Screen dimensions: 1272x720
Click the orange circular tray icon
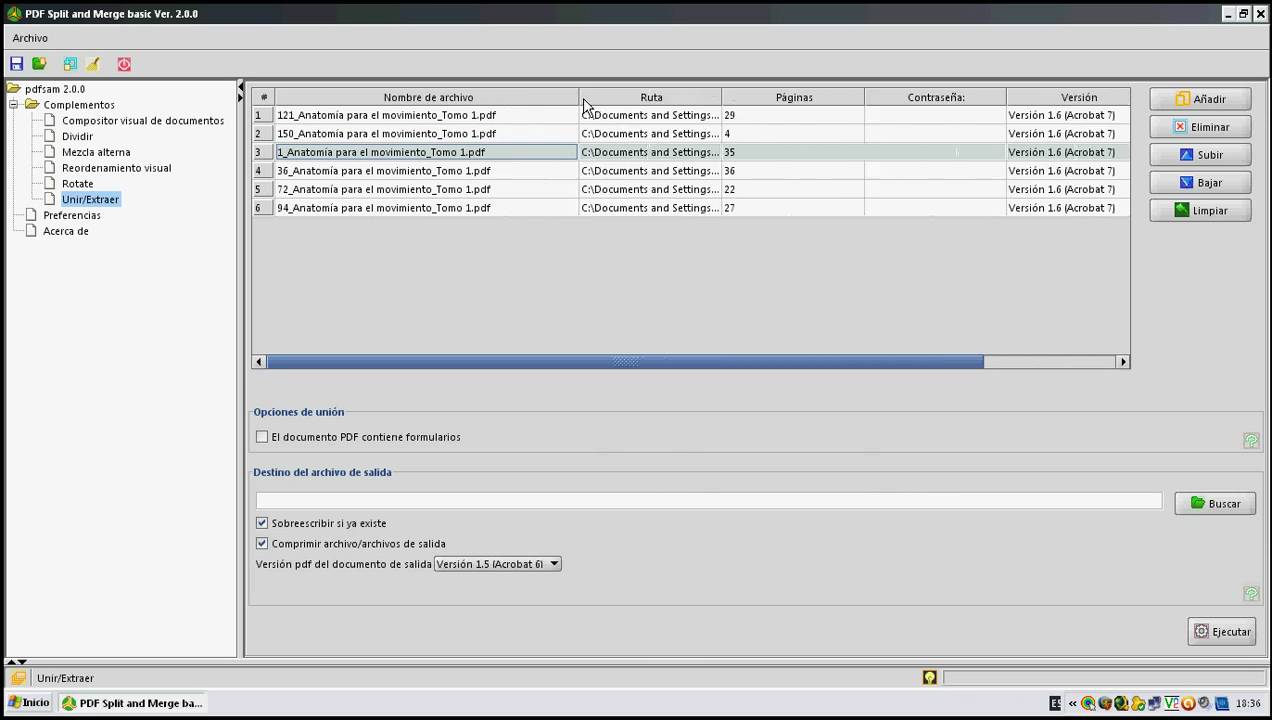coord(1188,703)
